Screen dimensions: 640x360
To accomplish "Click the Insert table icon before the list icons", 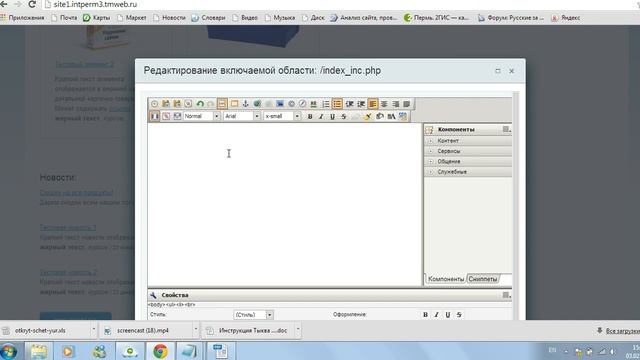I will tap(313, 104).
